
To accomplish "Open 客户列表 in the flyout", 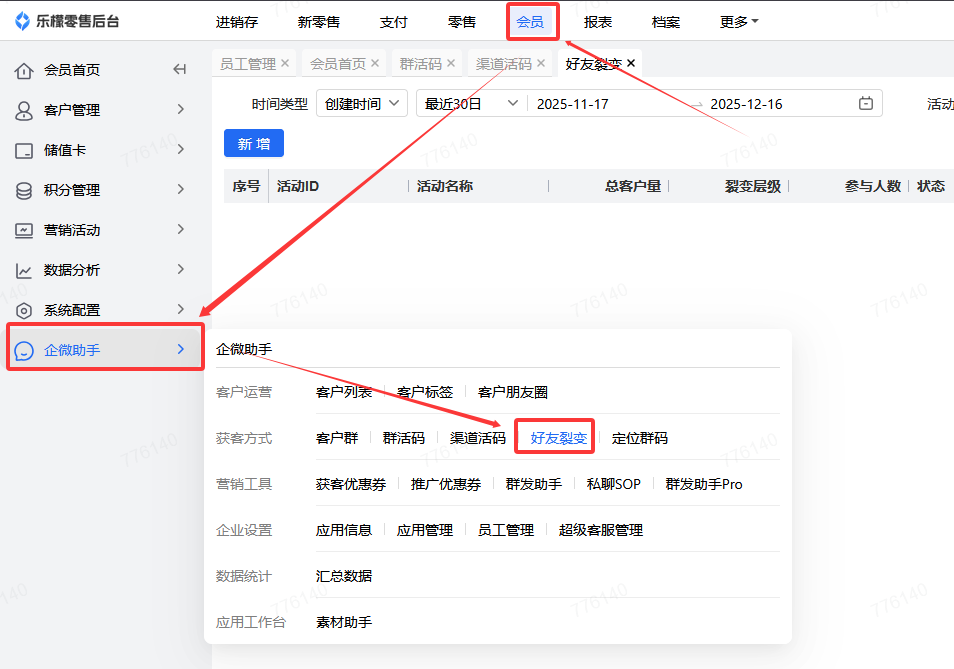I will point(344,392).
